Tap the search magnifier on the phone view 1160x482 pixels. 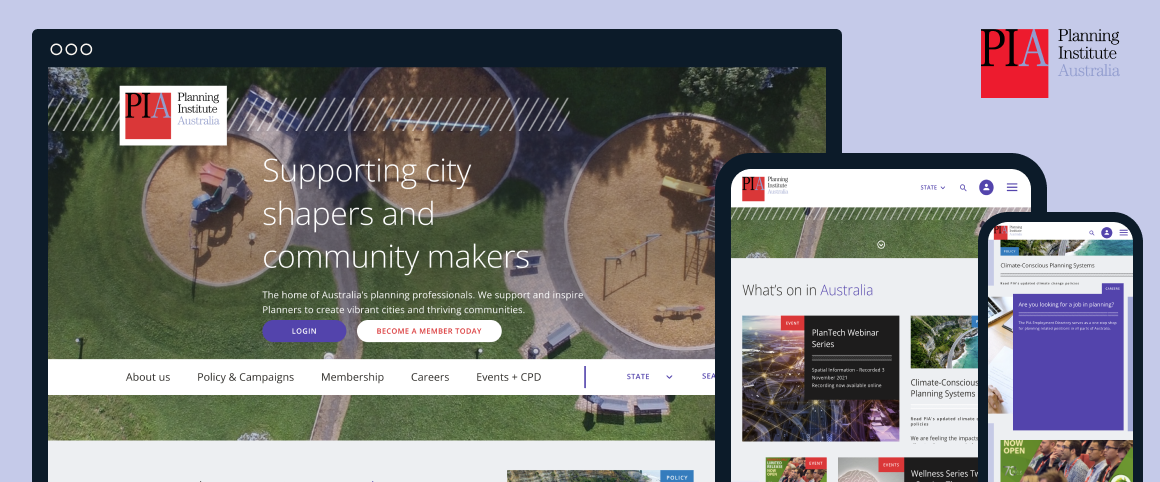pos(1092,233)
